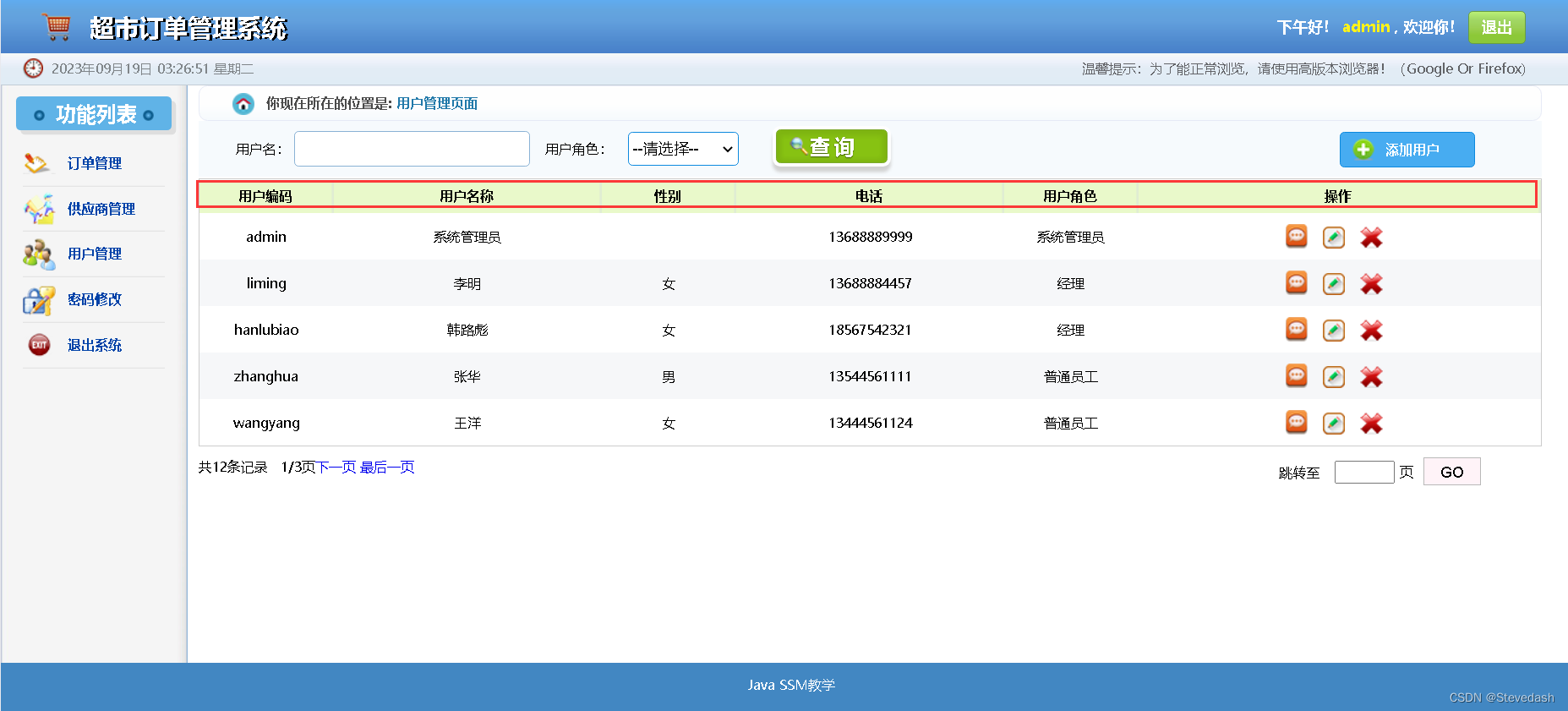Go to 下一页 next page
The image size is (1568, 711).
[x=336, y=468]
